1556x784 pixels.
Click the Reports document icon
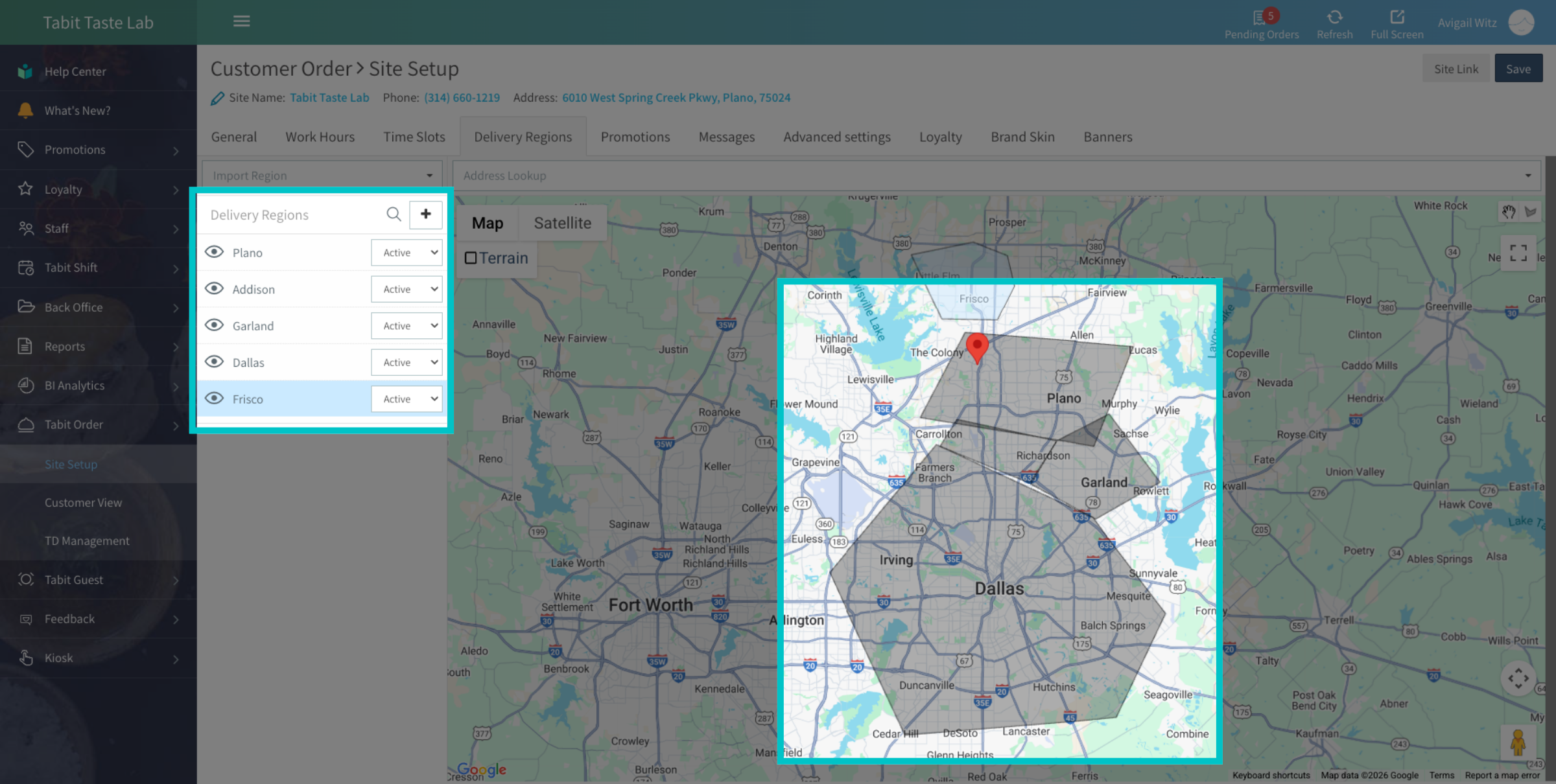pyautogui.click(x=25, y=346)
